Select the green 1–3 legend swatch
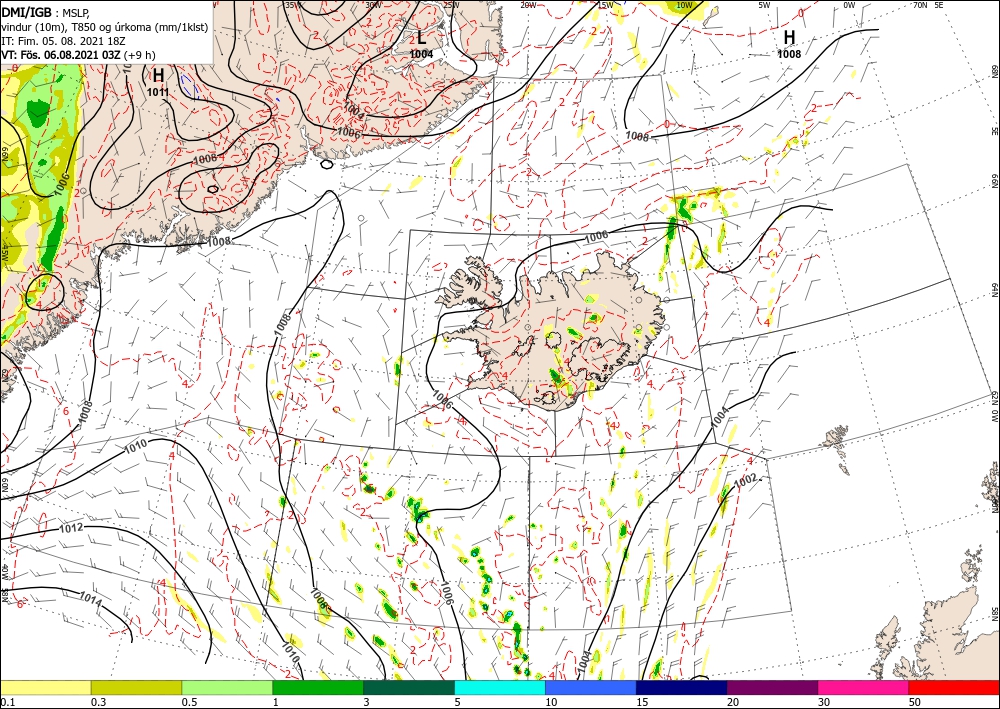 pos(318,687)
